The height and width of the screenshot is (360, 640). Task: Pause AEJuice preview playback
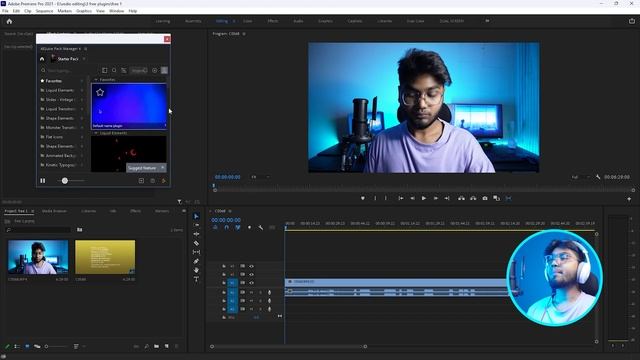click(43, 181)
